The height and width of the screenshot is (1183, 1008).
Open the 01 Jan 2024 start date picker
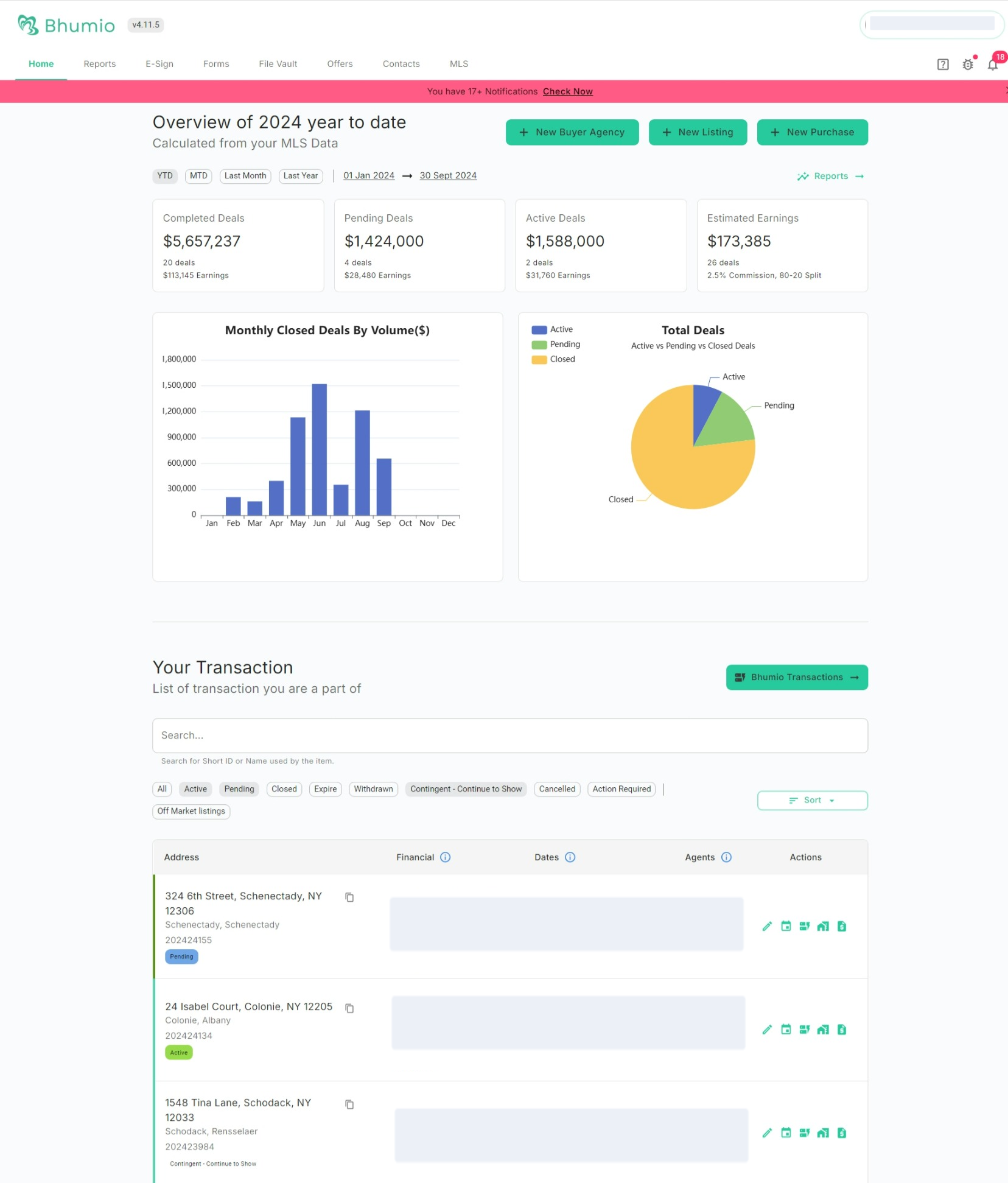pyautogui.click(x=368, y=175)
